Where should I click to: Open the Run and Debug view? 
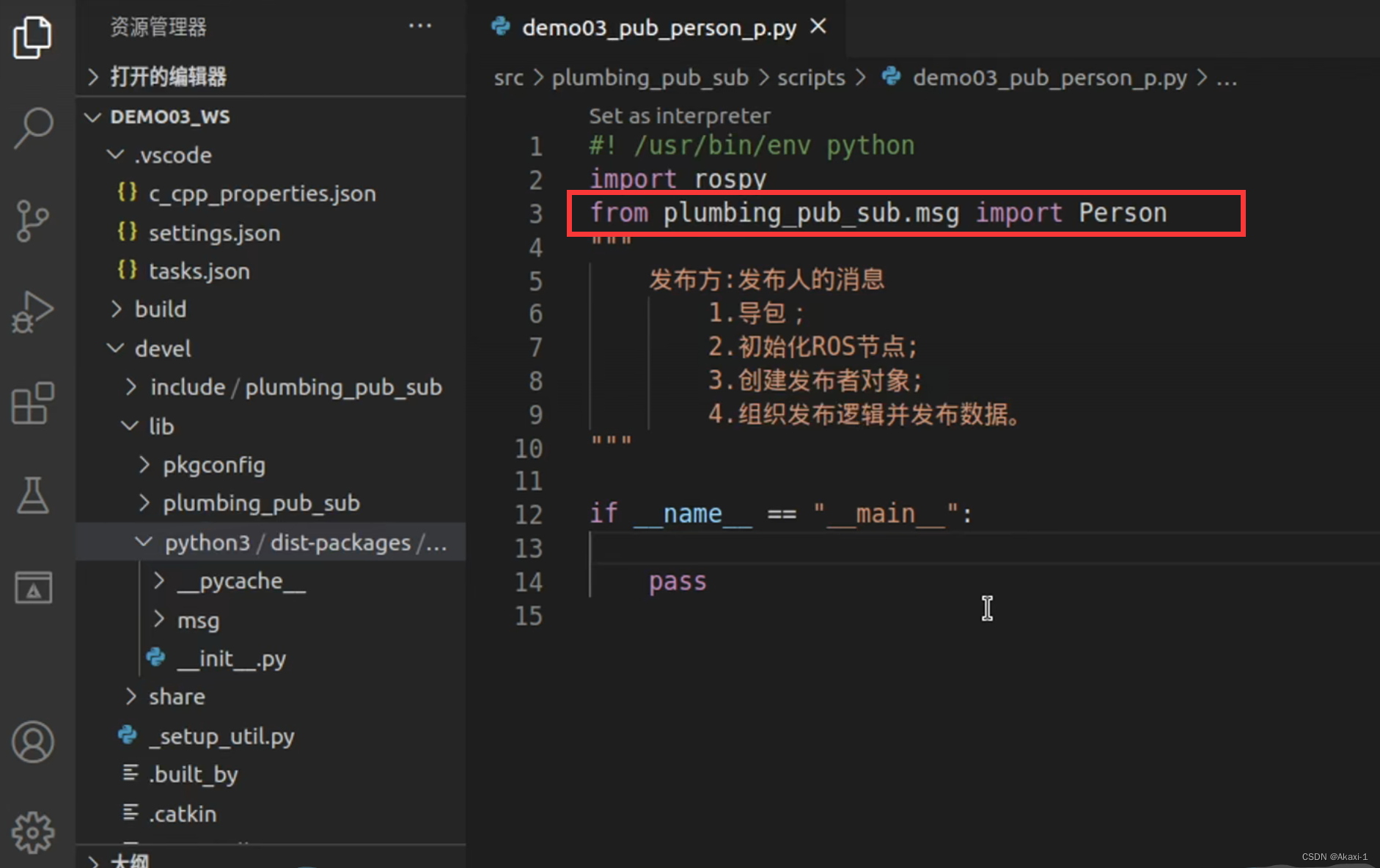pos(33,312)
